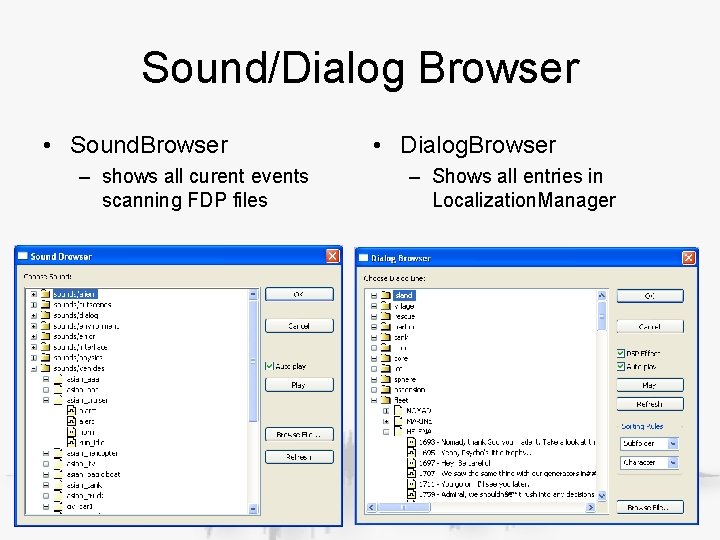Viewport: 720px width, 540px height.
Task: Select line 1759 - Admiral, we shouldn't rush
Action: [507, 495]
